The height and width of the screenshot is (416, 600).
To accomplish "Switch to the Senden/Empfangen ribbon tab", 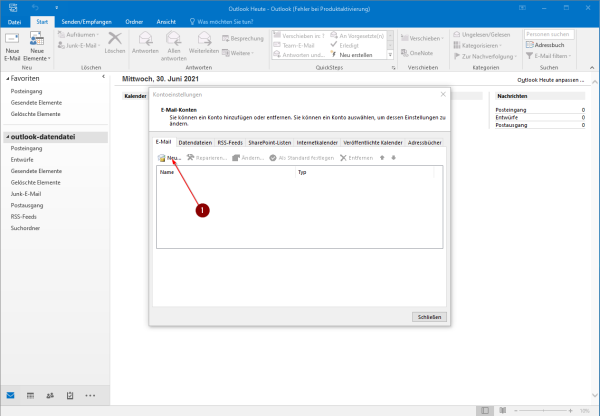I will pyautogui.click(x=86, y=22).
